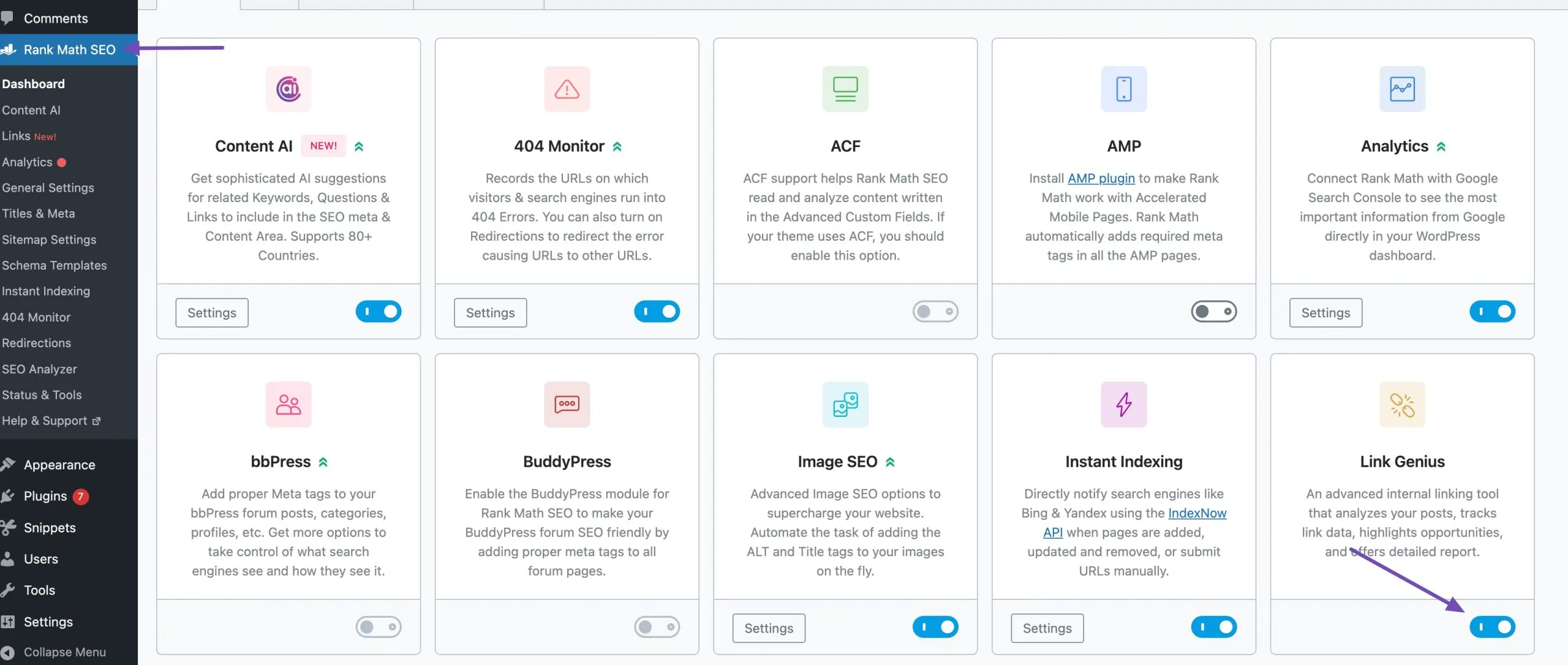The height and width of the screenshot is (665, 1568).
Task: Open Sitemap Settings in the sidebar
Action: [49, 239]
